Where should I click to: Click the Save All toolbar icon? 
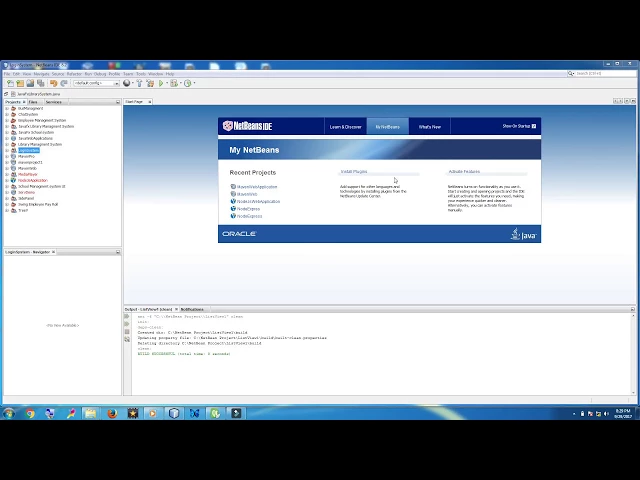click(x=41, y=83)
